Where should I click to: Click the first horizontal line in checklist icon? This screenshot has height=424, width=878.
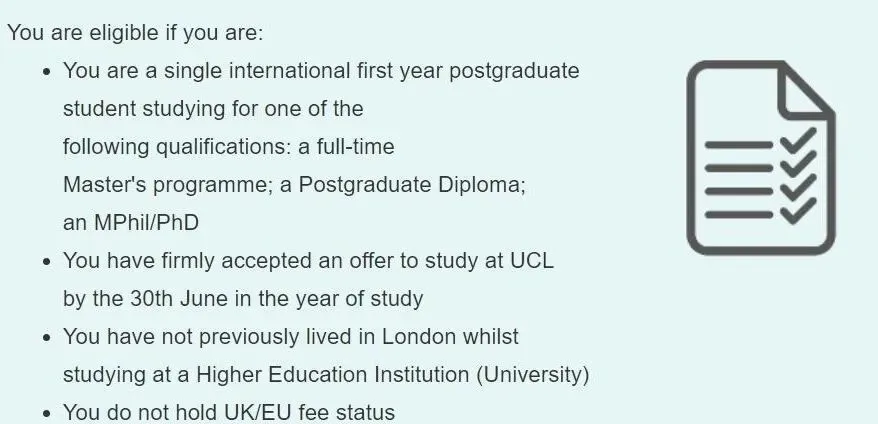[739, 145]
